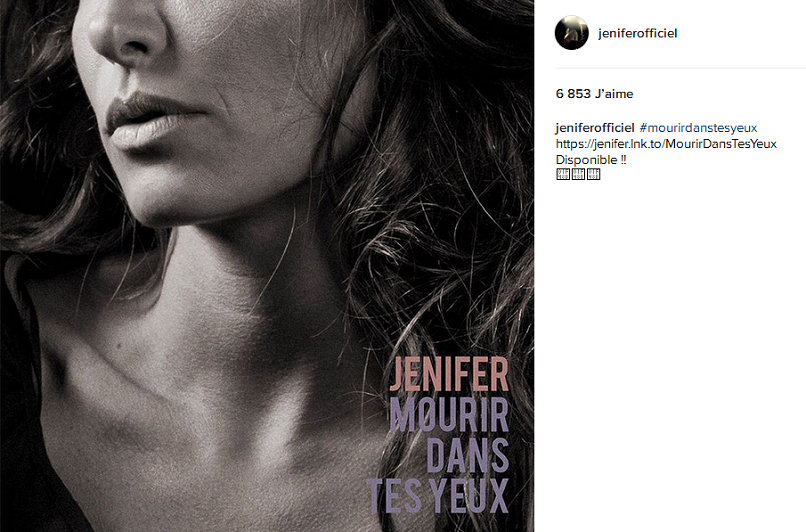Click the divider line below the header

pos(681,68)
